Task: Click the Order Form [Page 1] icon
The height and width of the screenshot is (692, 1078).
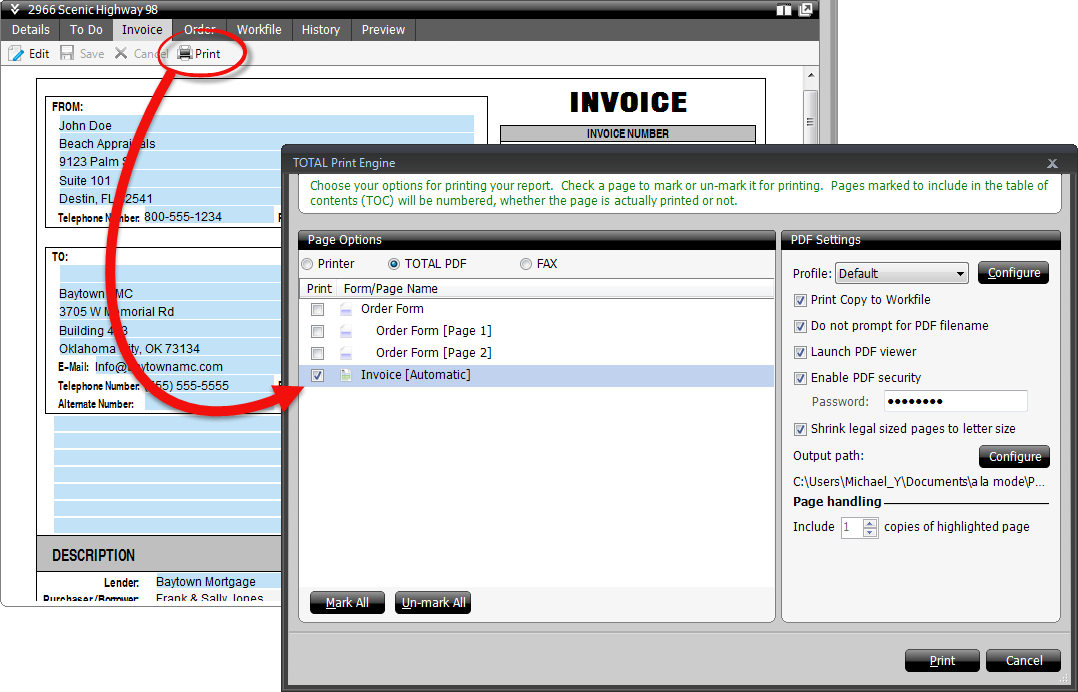Action: tap(346, 331)
